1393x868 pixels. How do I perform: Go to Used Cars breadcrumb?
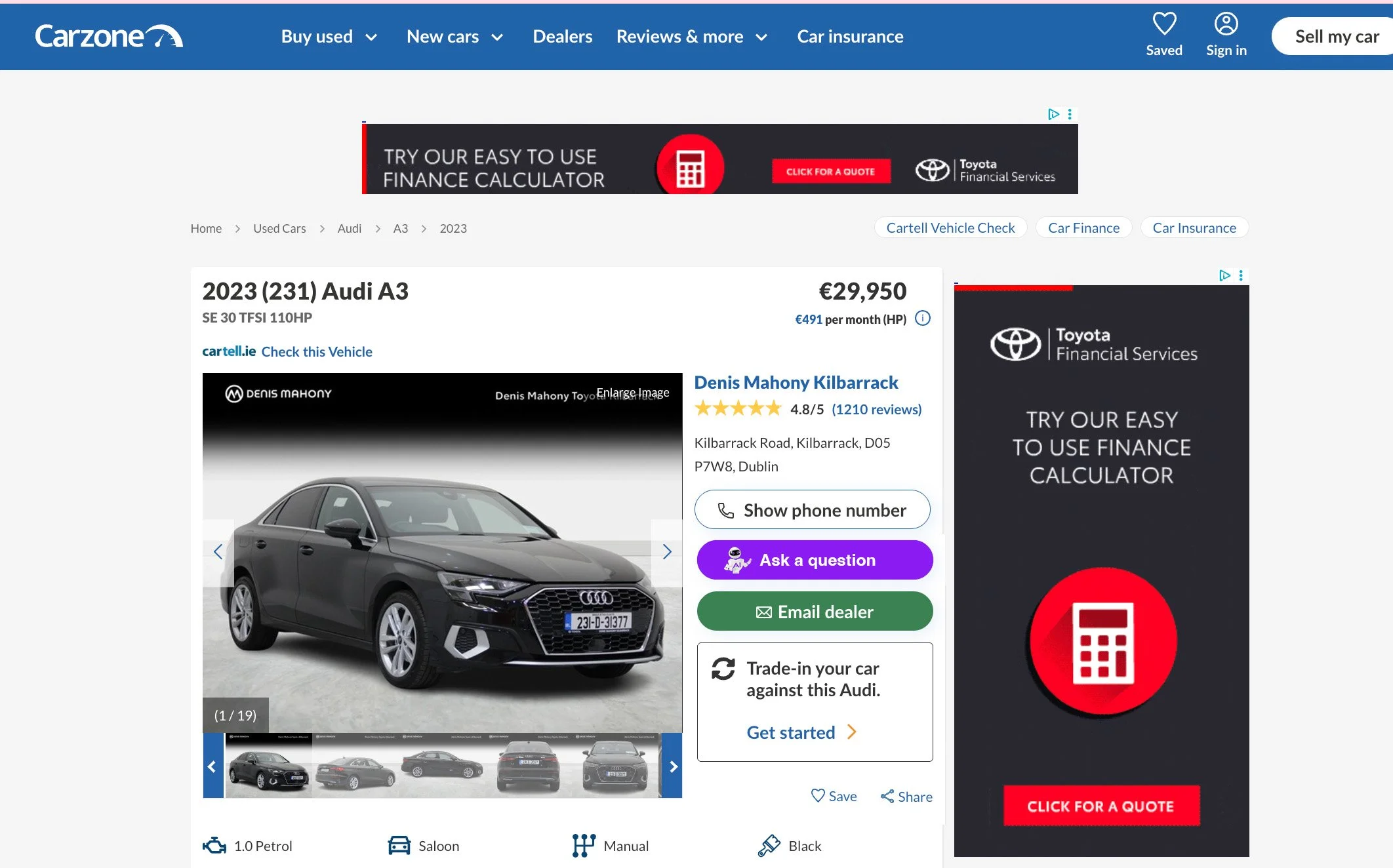[279, 228]
